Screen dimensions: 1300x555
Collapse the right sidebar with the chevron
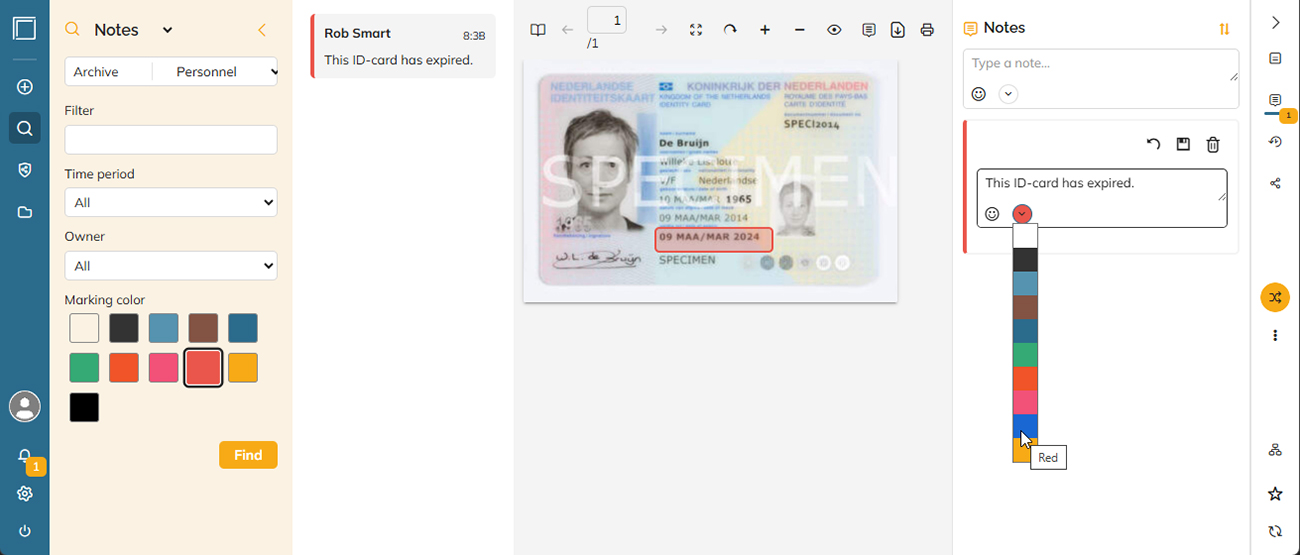click(x=1275, y=22)
